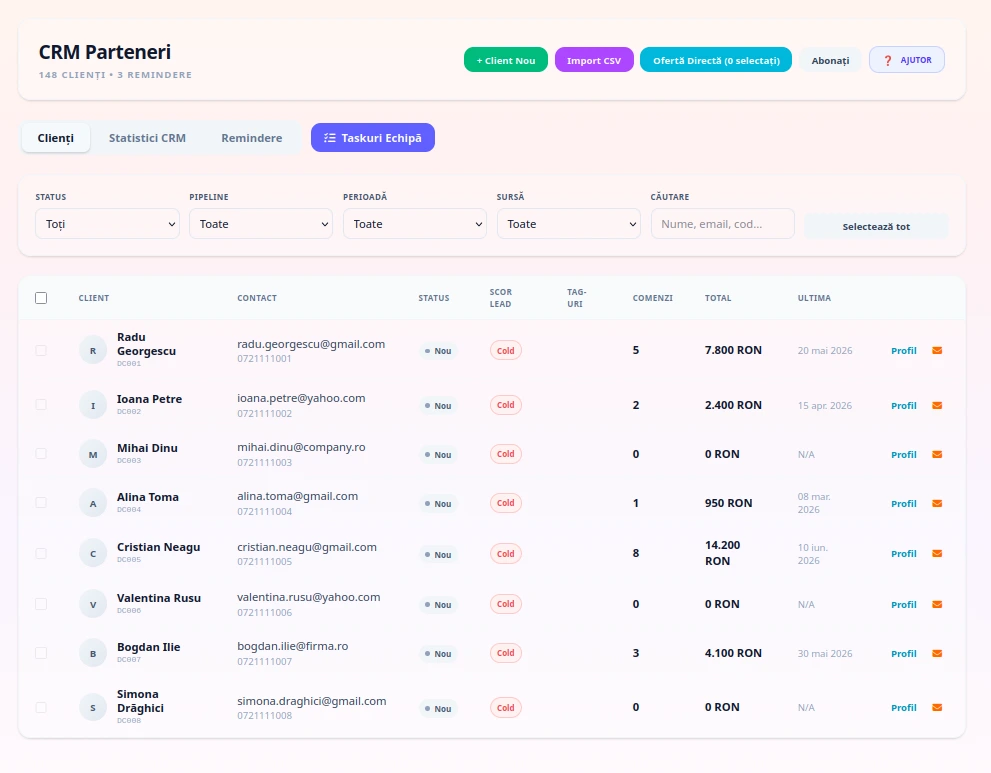Viewport: 991px width, 773px height.
Task: Click the B avatar of Bogdan Ilie
Action: point(93,654)
